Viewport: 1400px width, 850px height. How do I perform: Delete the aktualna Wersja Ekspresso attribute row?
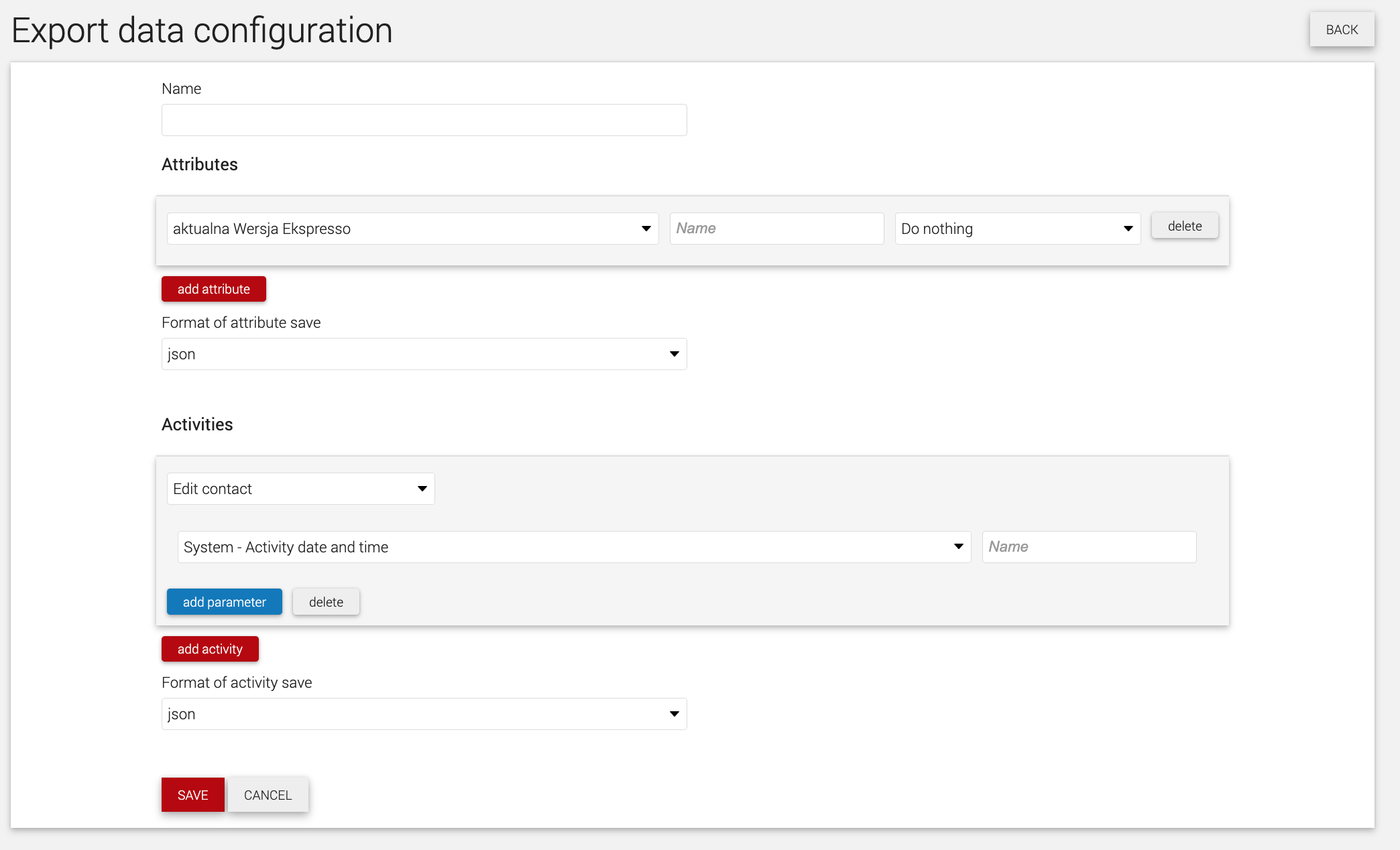1185,226
